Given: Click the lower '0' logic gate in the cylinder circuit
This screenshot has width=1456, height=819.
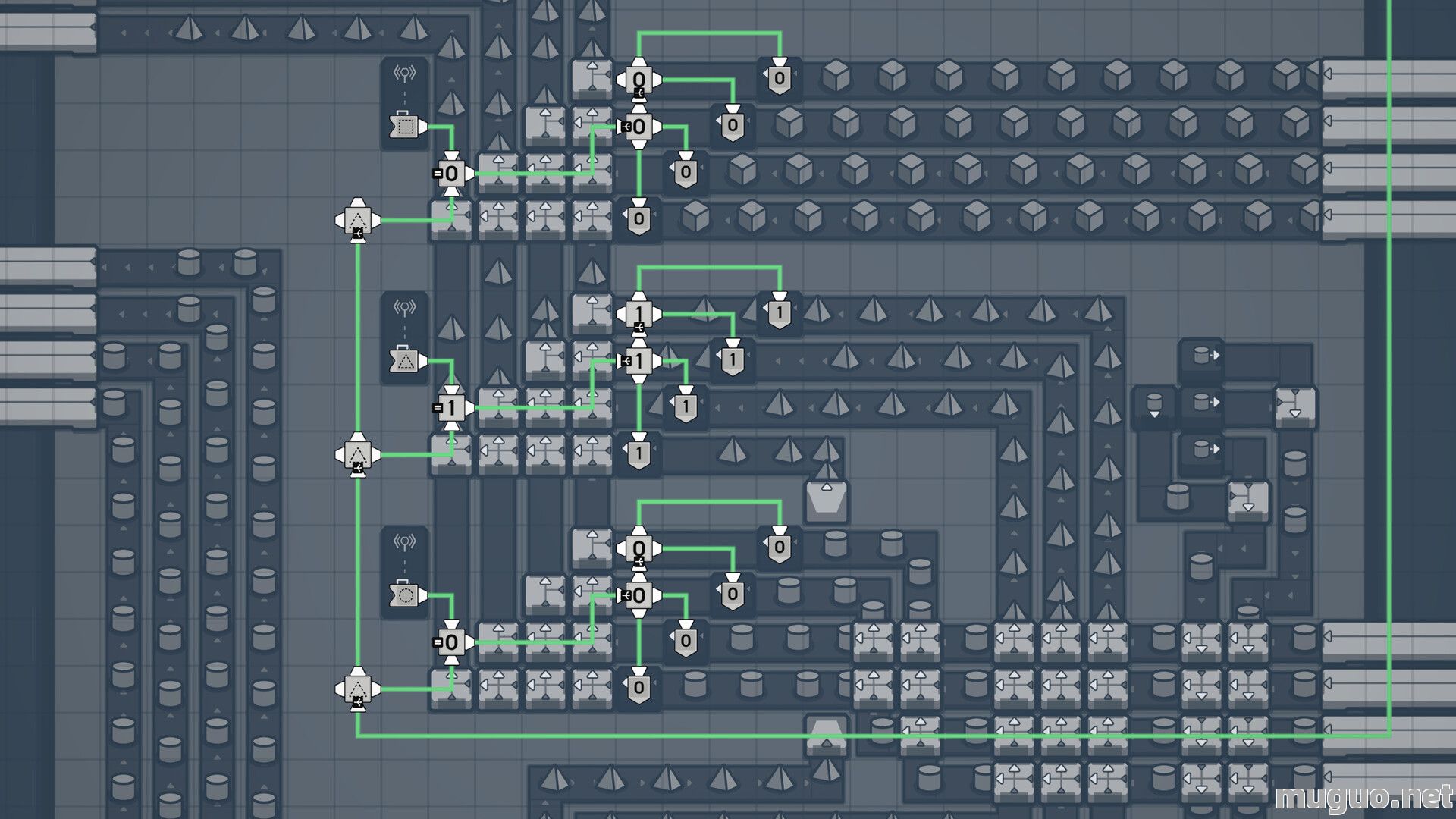Looking at the screenshot, I should click(639, 595).
